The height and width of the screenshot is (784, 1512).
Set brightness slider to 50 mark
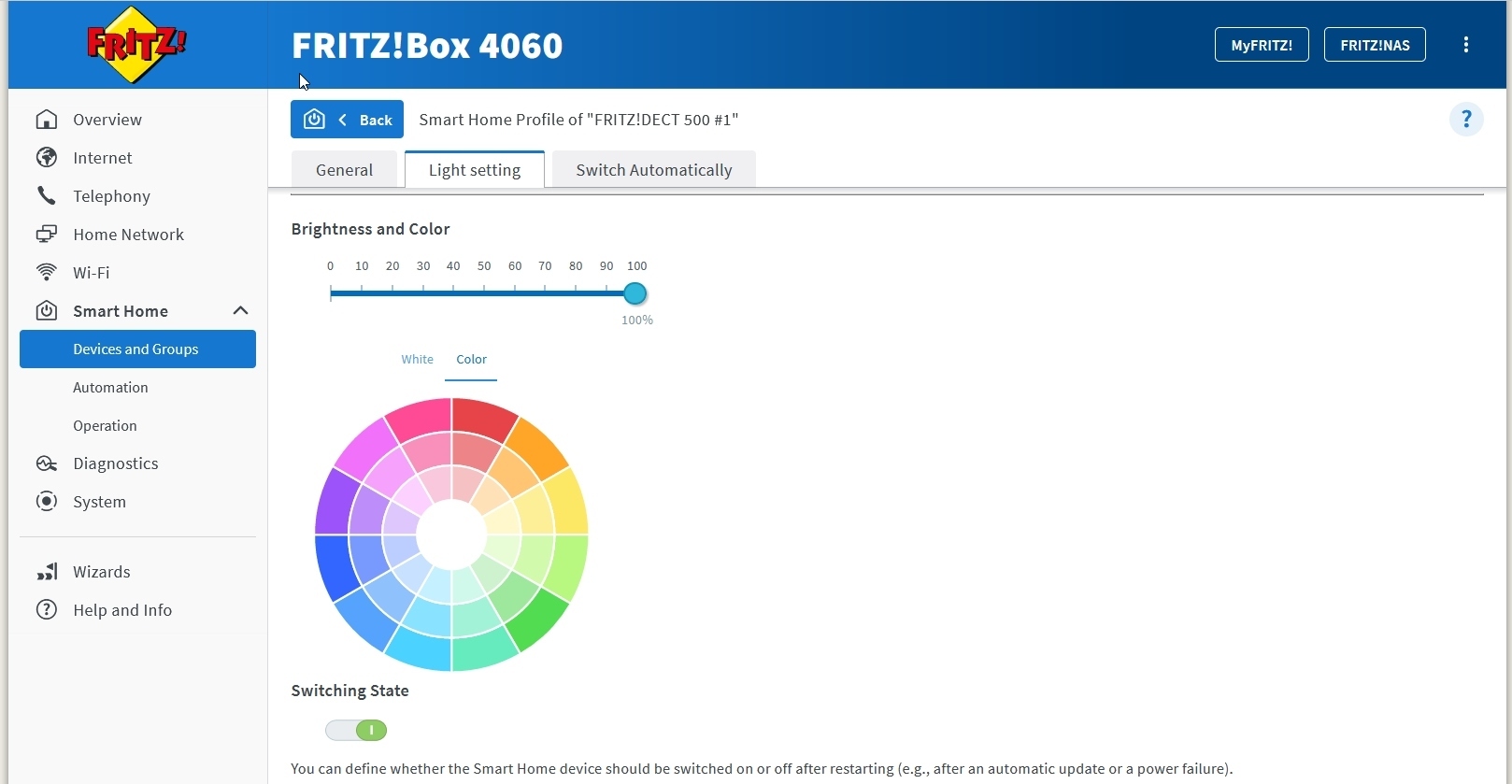pyautogui.click(x=484, y=293)
